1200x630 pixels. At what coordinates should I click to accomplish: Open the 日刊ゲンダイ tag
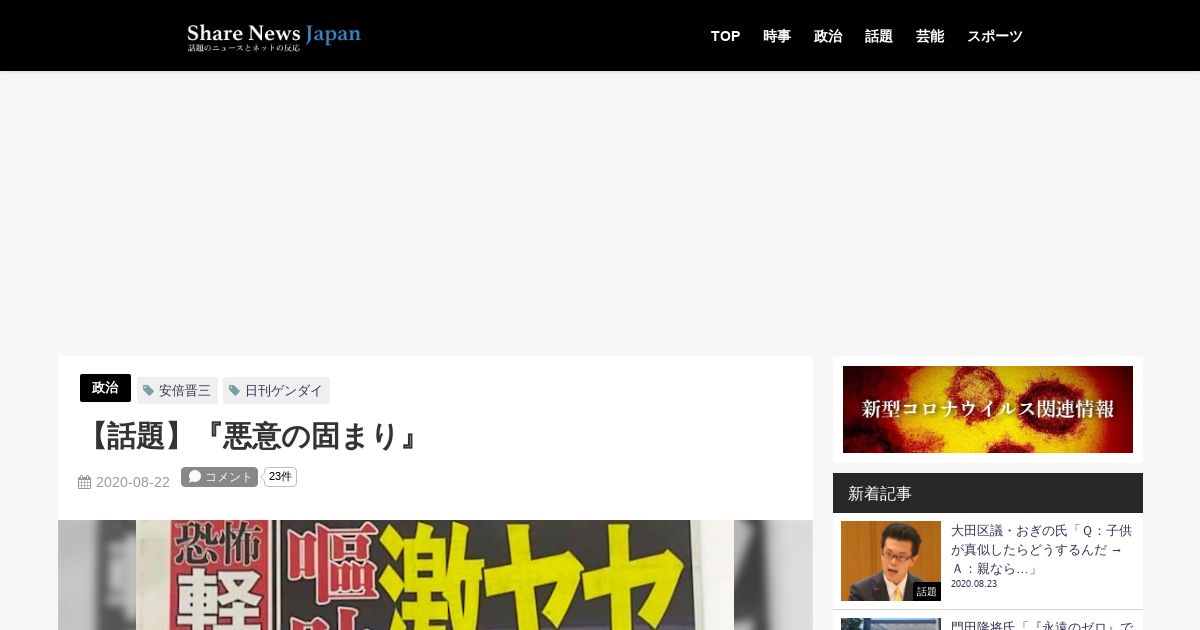(x=276, y=390)
